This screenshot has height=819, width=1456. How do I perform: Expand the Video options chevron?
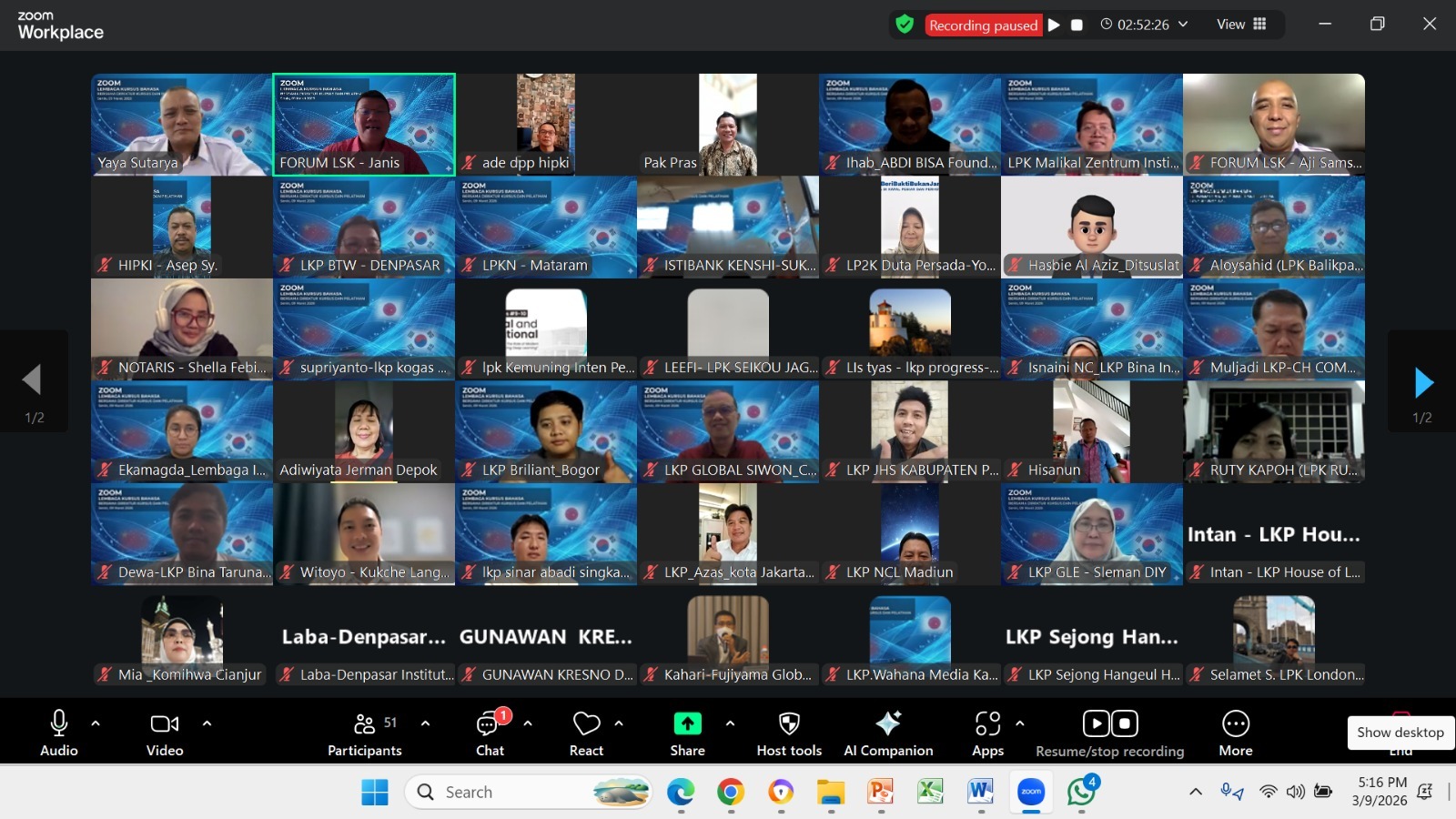206,725
